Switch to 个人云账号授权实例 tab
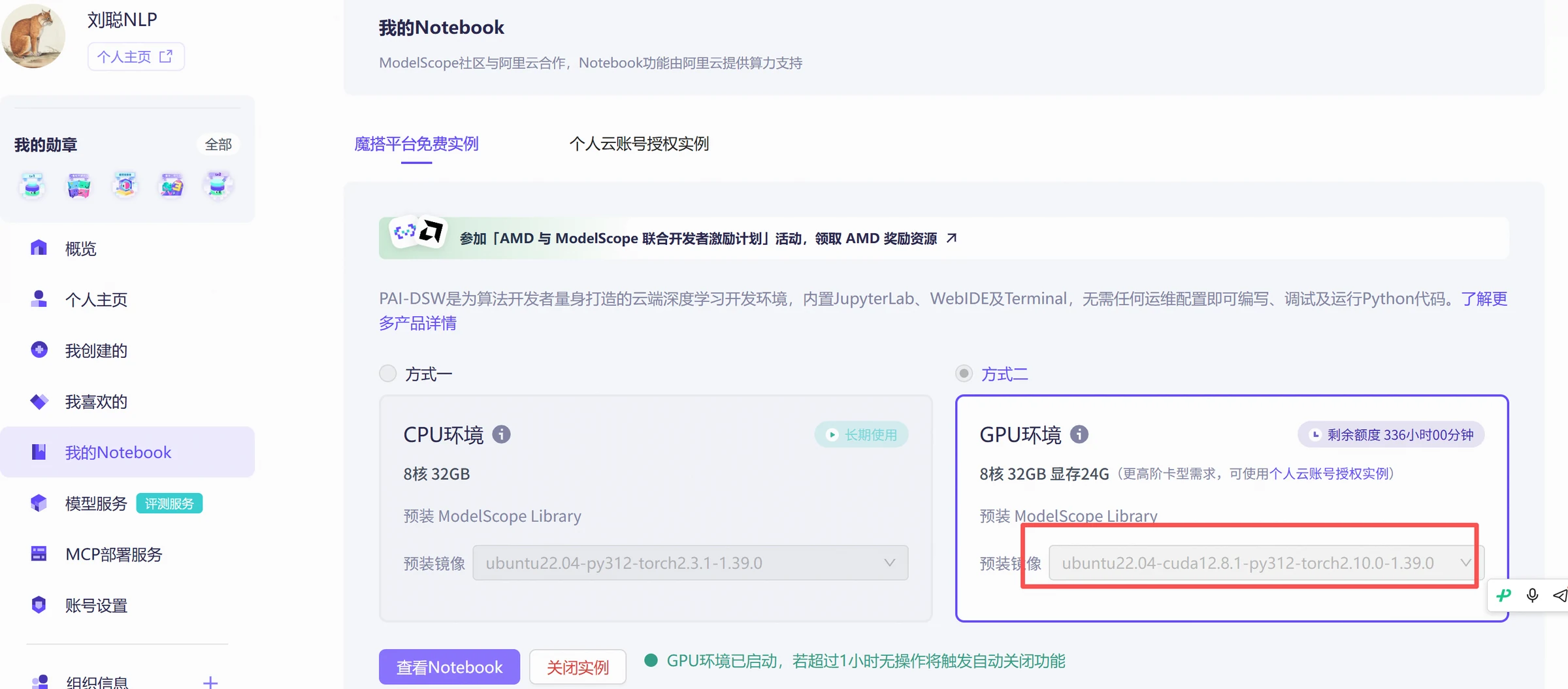 639,144
